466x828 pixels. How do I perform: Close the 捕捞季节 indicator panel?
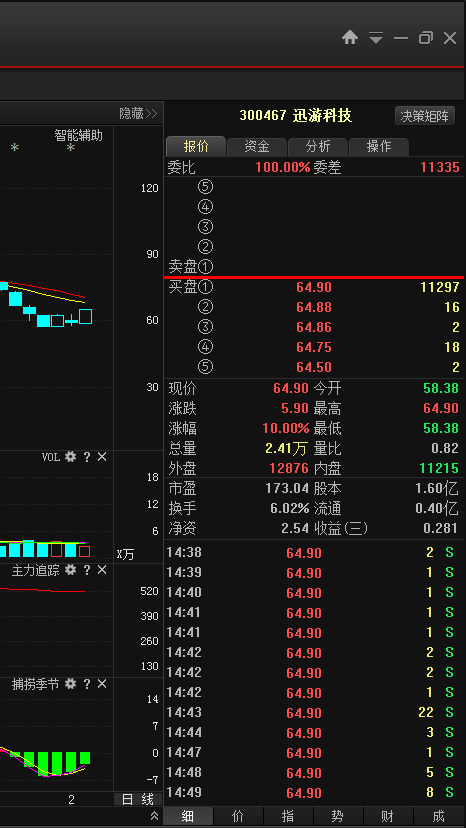102,684
